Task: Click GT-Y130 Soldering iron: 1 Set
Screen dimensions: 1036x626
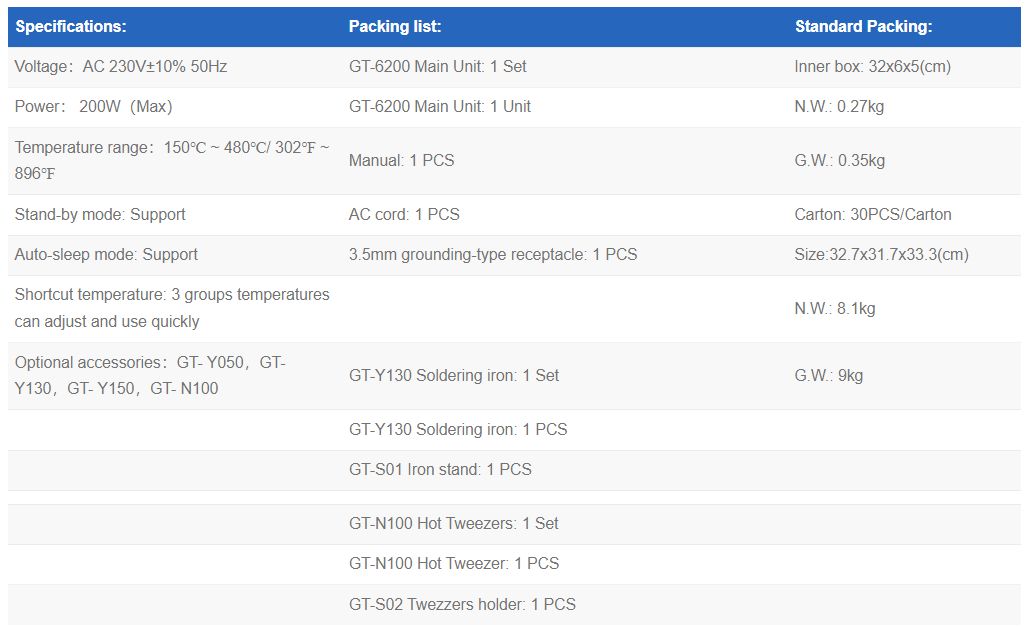Action: [x=454, y=376]
